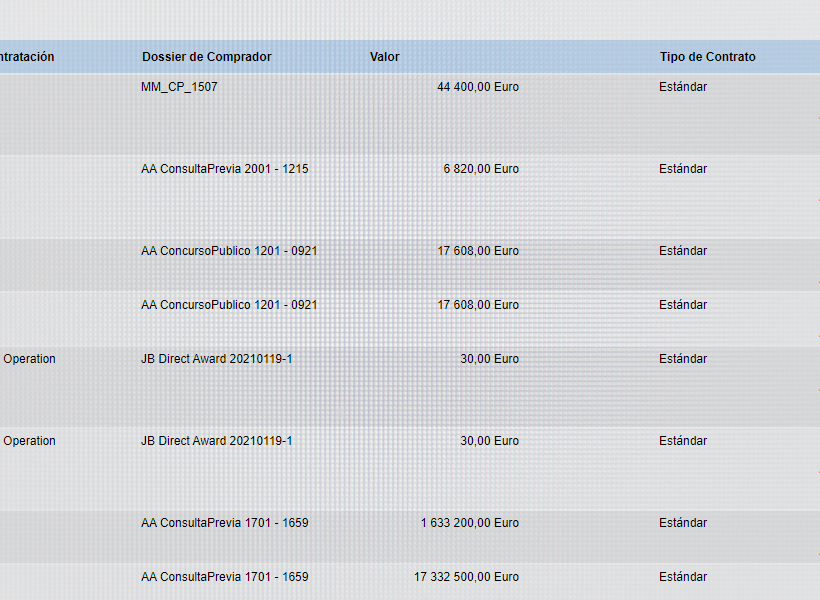Open ConsultaPrevia 1701 - 1659 dossier valued 1 633 200,00
Screen dimensions: 820x600
pos(224,523)
